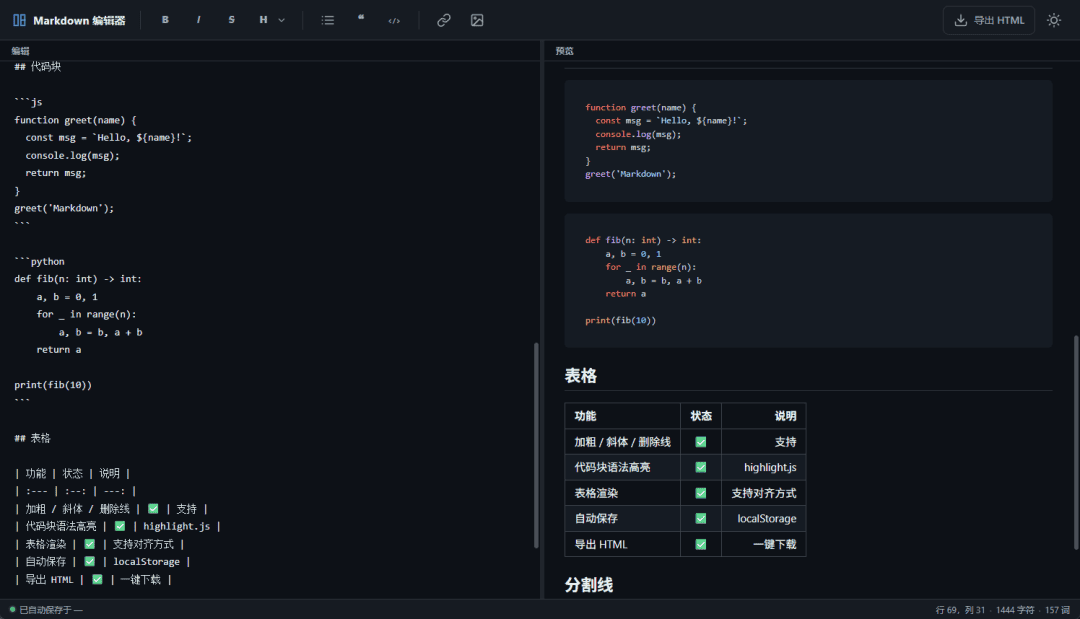Viewport: 1080px width, 619px height.
Task: Click the checkmark emoji on 一键下载 editor line
Action: point(97,579)
